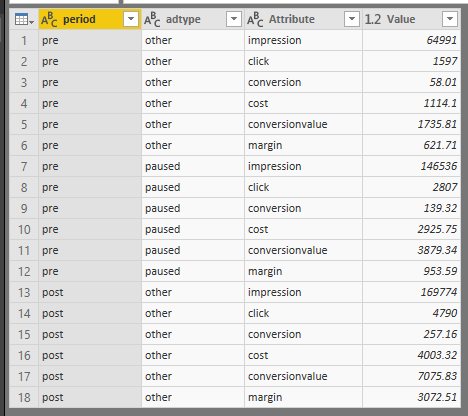Click 'click' attribute in row 14
The width and height of the screenshot is (468, 416).
click(258, 313)
